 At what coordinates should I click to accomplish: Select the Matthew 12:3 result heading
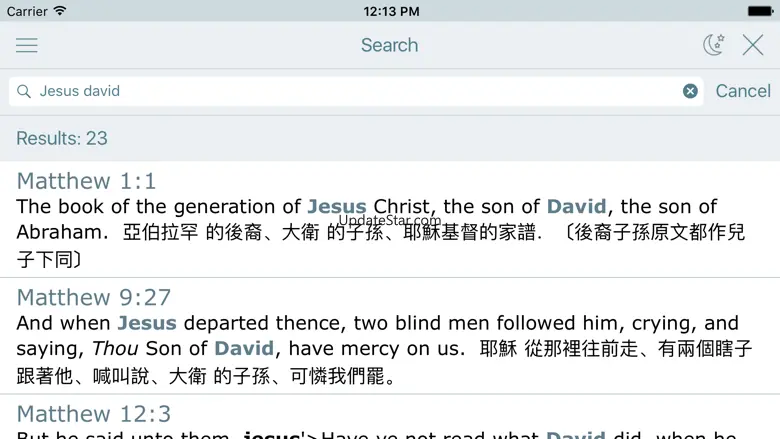[x=94, y=413]
